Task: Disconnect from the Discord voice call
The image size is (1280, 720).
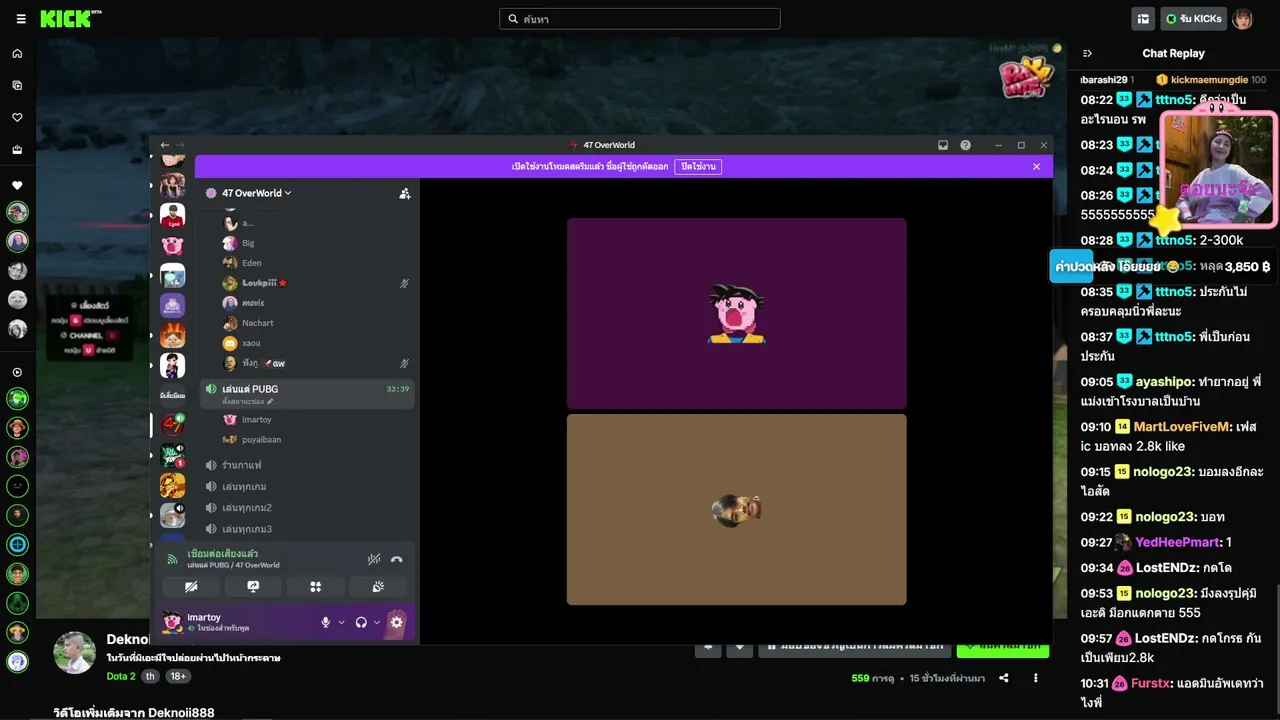Action: click(397, 559)
